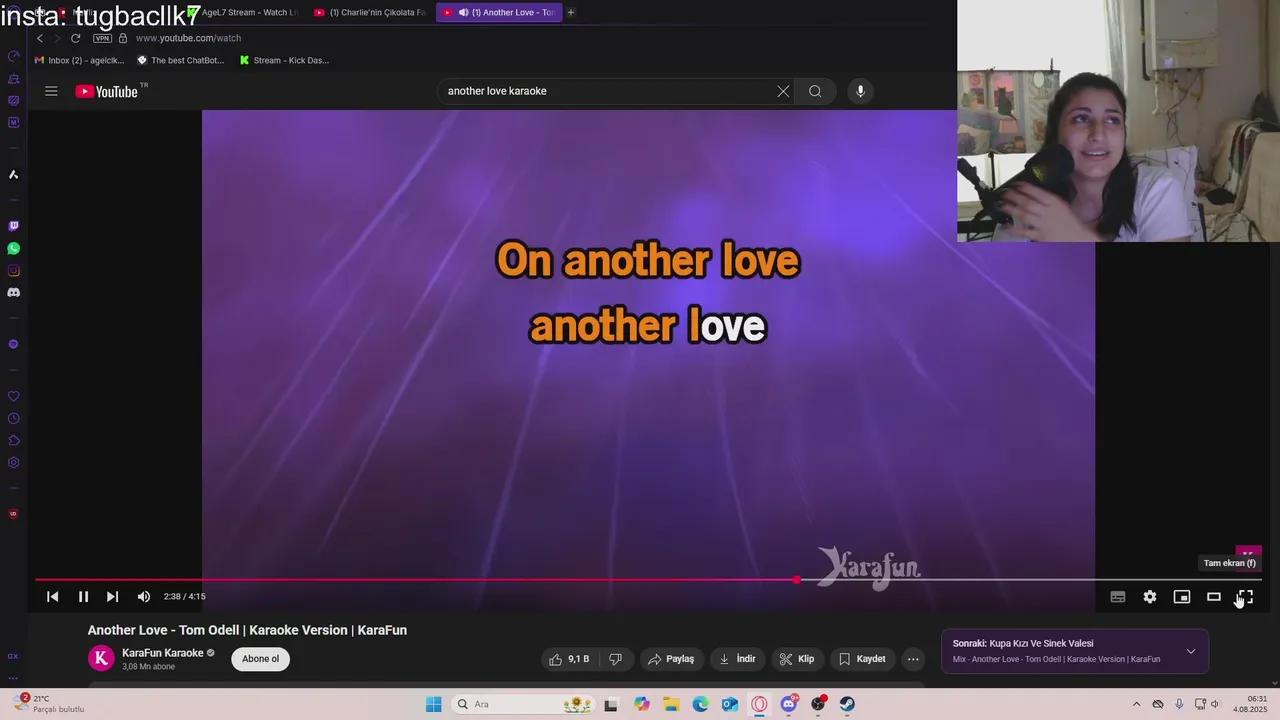Open Twitch in the Opera sidebar
Screen dimensions: 1280x720
(14, 226)
